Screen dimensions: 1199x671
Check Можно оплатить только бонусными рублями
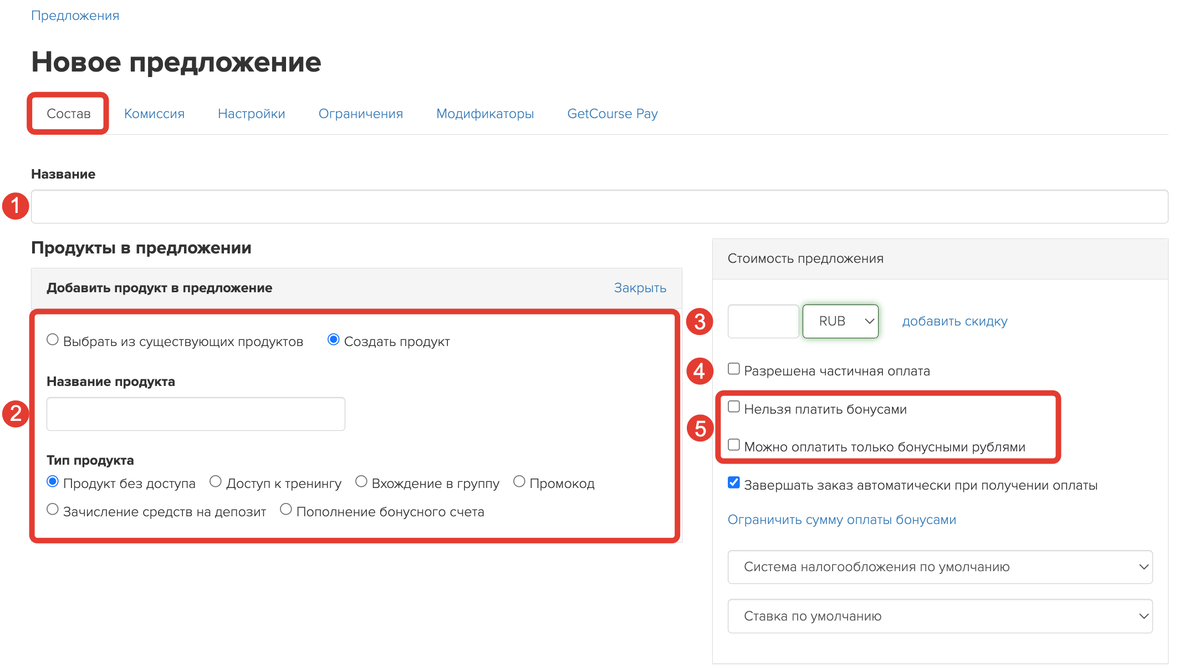click(734, 445)
